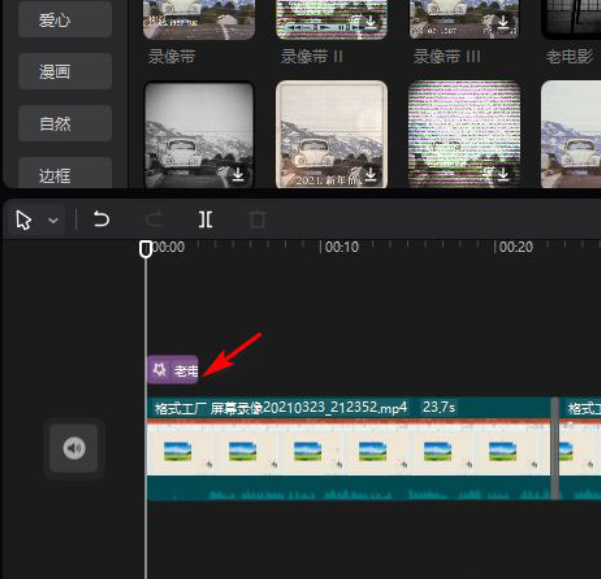Screen dimensions: 601x579
Task: Download the 录像带 effect
Action: (238, 22)
